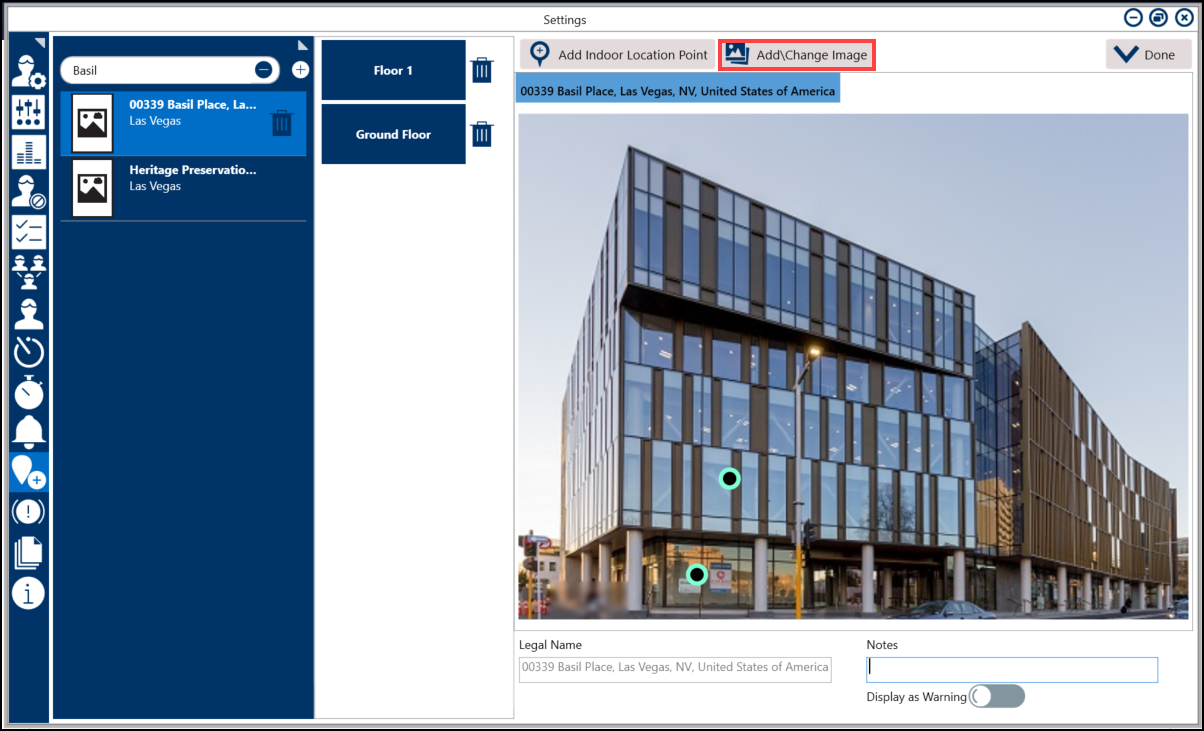Add a new location with plus button
The image size is (1204, 731).
coord(300,70)
